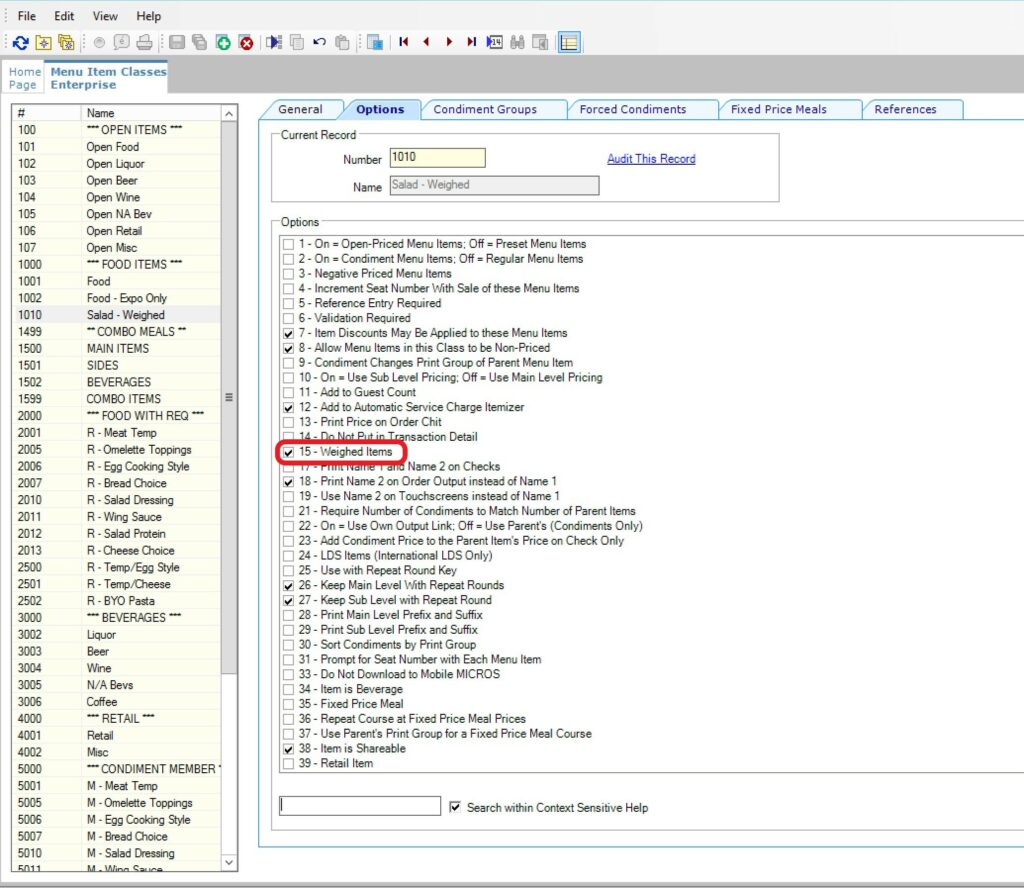Click the binoculars Find icon
The width and height of the screenshot is (1024, 888).
click(517, 43)
